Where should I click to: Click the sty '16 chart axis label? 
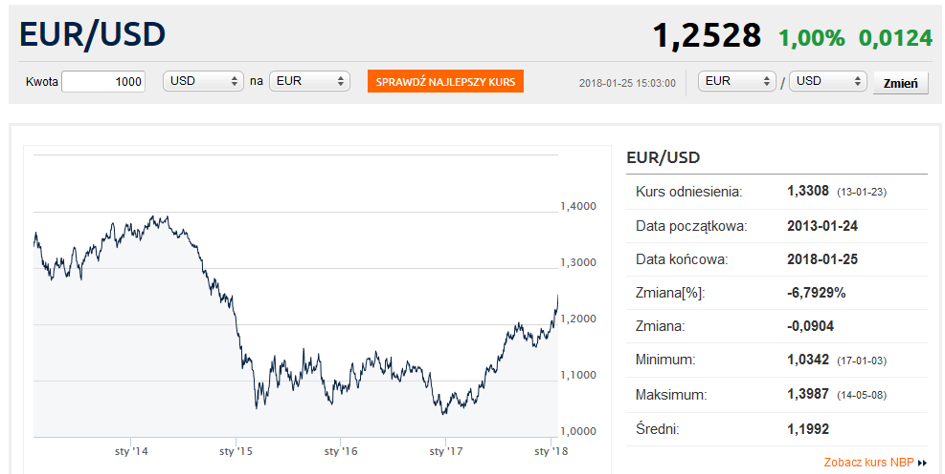click(x=340, y=452)
